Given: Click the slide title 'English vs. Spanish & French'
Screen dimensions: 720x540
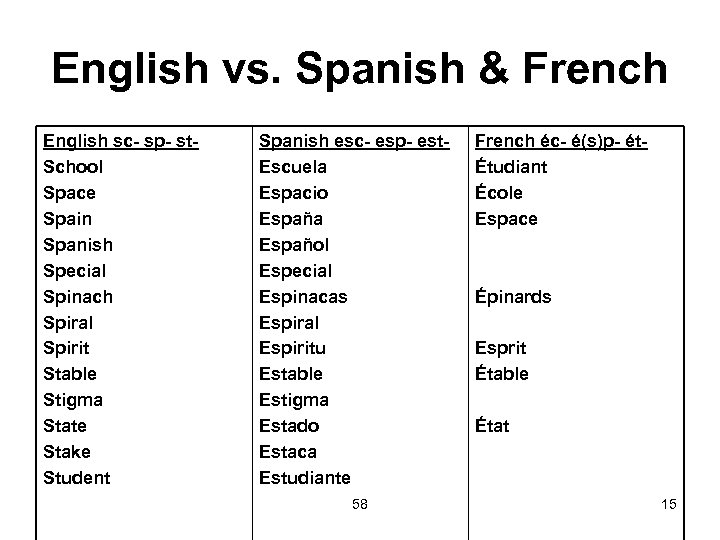Looking at the screenshot, I should pyautogui.click(x=360, y=68).
